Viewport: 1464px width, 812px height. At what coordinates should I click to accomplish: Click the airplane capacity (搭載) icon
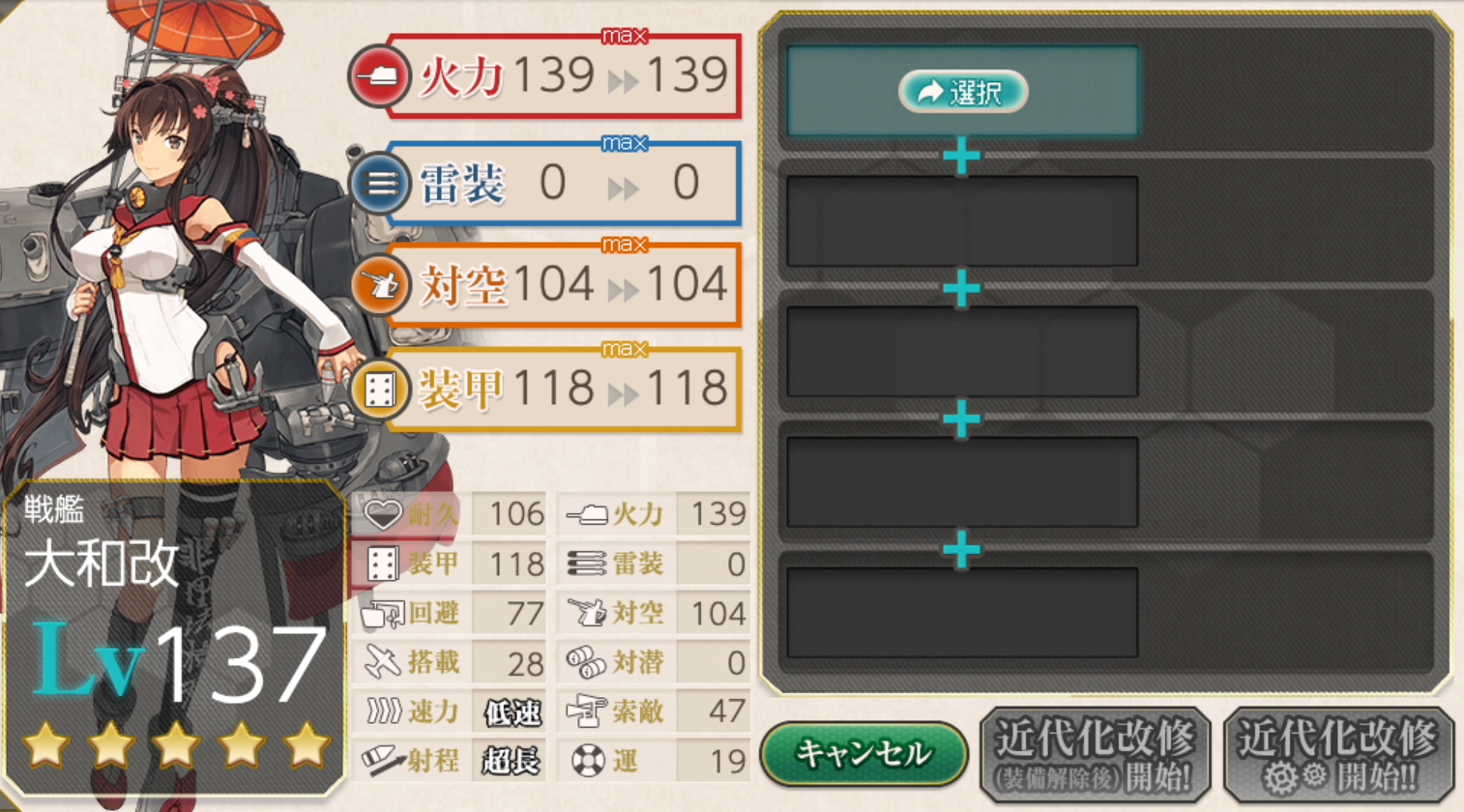[x=382, y=662]
